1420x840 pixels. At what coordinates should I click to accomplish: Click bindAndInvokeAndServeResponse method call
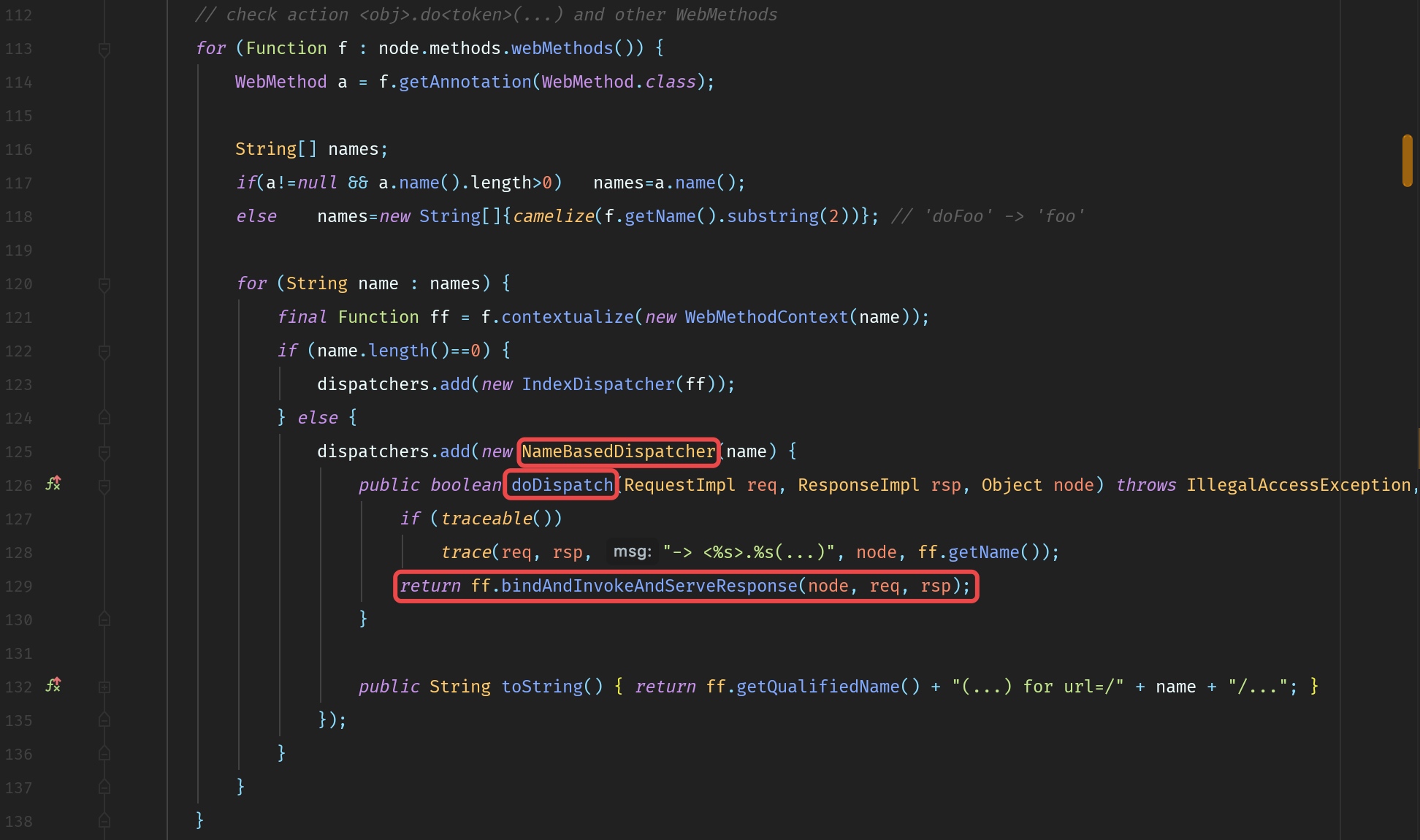click(649, 587)
